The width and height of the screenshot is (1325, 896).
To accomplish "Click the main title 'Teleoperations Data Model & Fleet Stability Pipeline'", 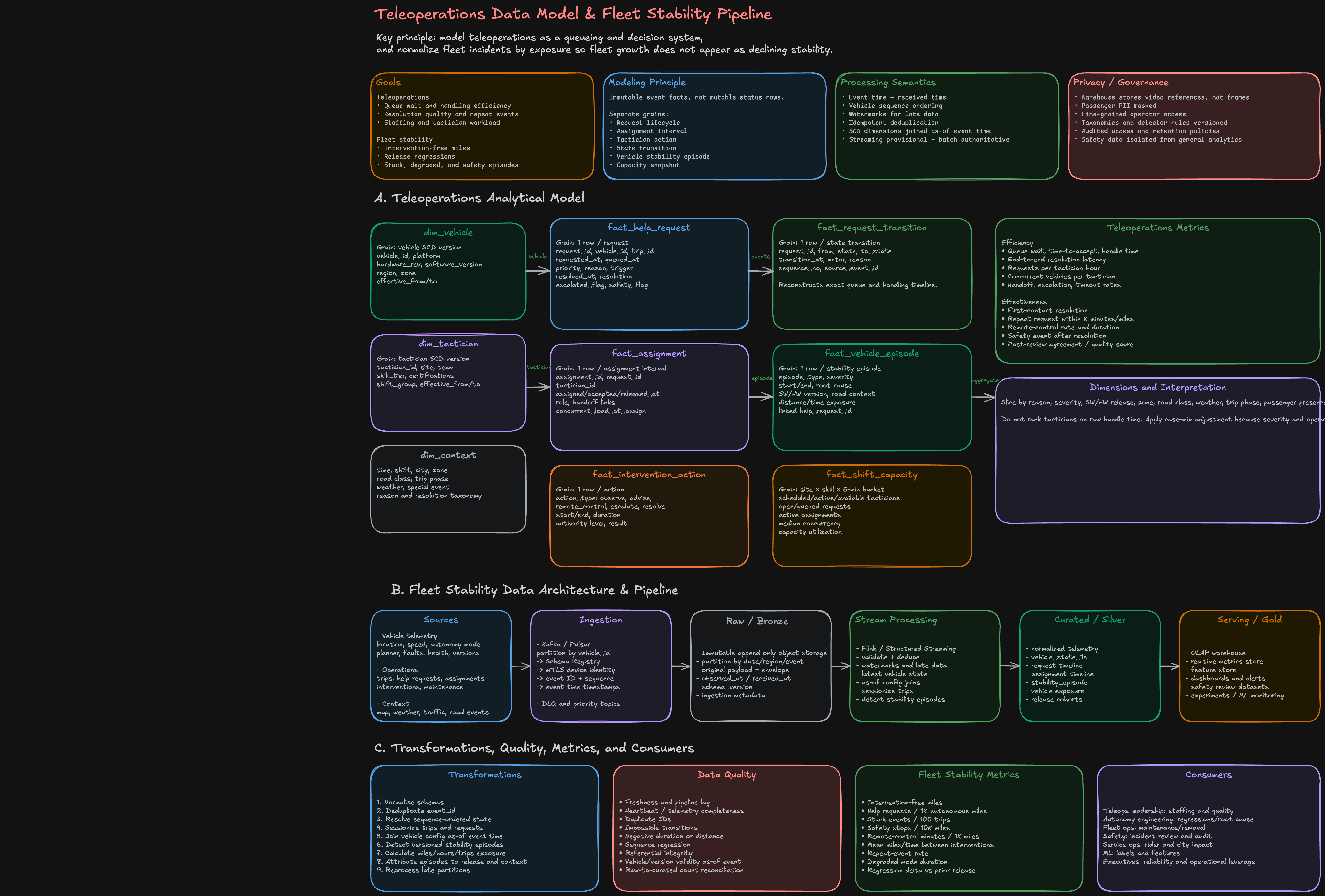I will coord(572,14).
